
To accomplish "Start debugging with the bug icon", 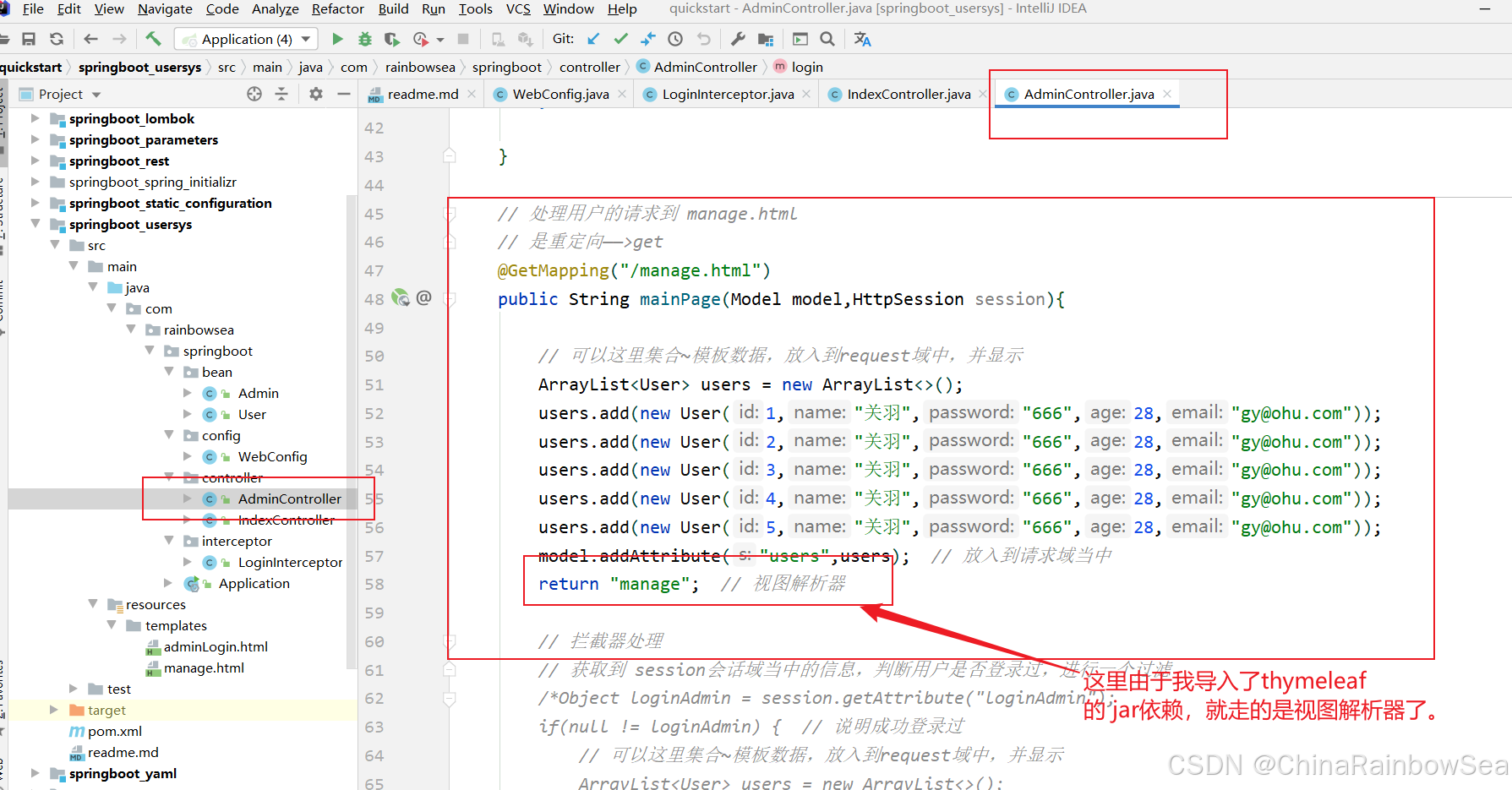I will click(364, 39).
